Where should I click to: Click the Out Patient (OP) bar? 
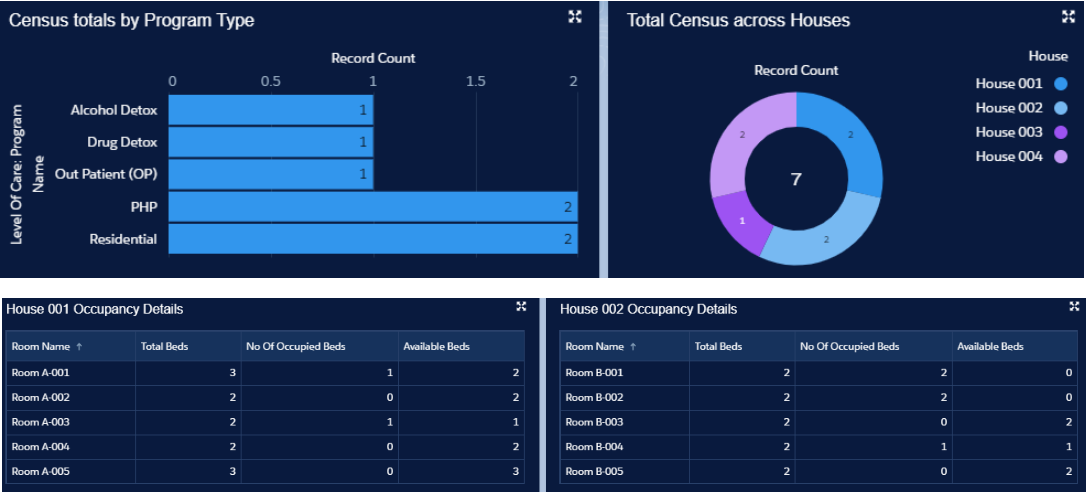[x=270, y=175]
